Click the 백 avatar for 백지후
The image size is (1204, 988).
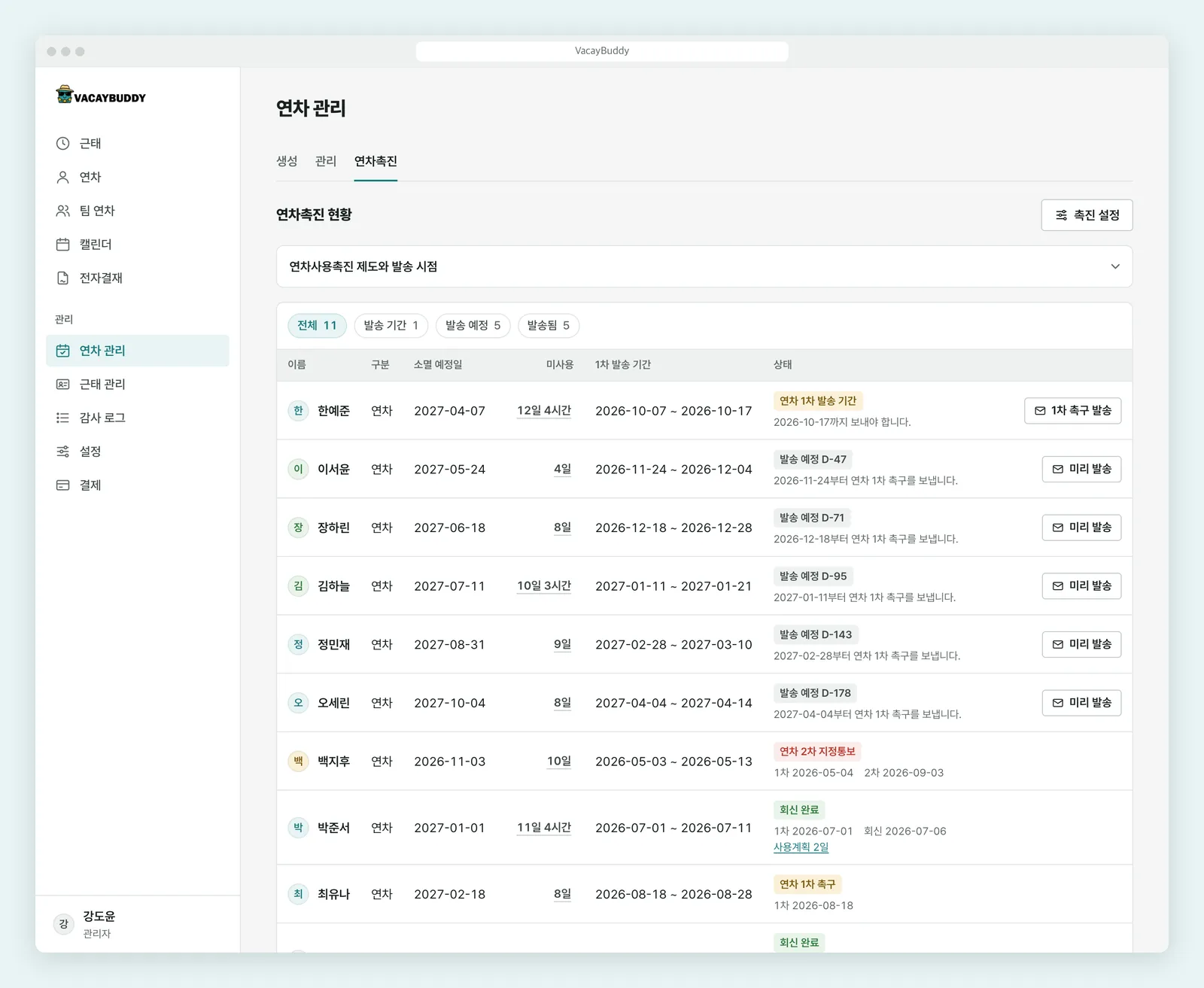pos(299,762)
